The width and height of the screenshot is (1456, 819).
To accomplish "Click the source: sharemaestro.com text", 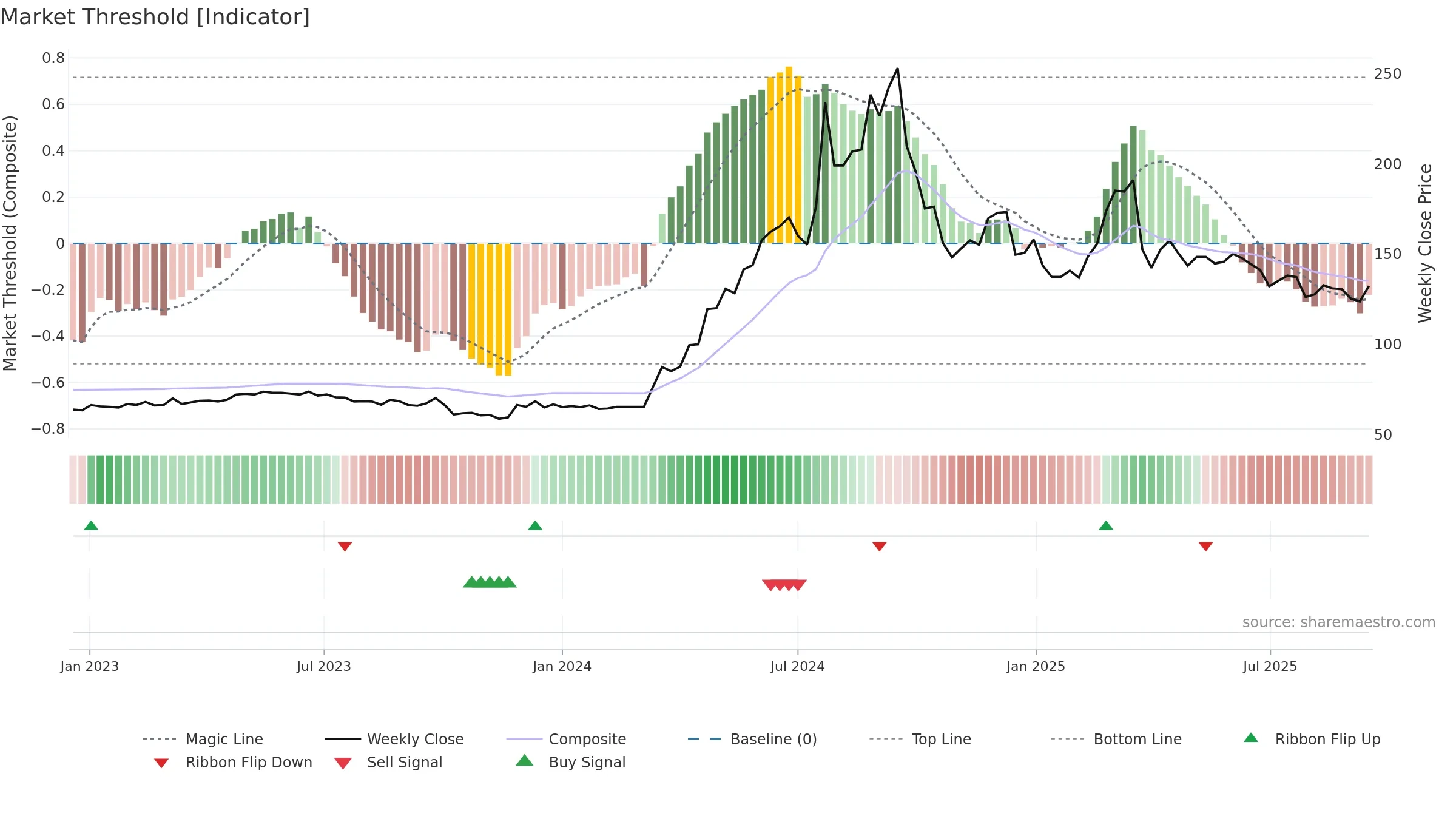I will [x=1339, y=622].
